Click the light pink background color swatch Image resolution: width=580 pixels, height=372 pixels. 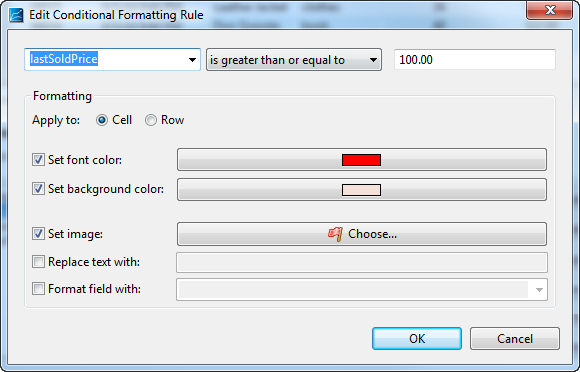tap(361, 190)
